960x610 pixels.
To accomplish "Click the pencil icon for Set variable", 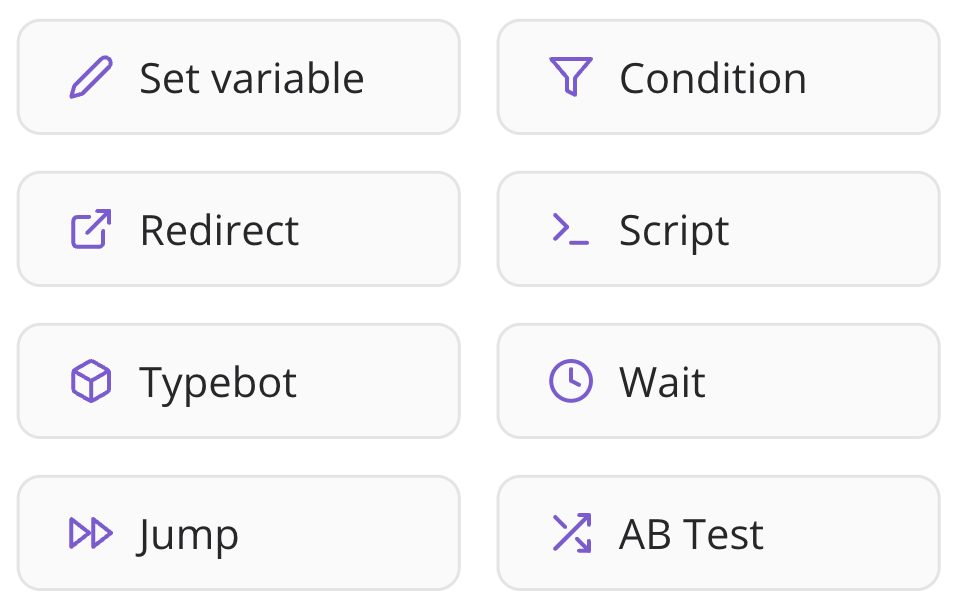I will [x=91, y=78].
